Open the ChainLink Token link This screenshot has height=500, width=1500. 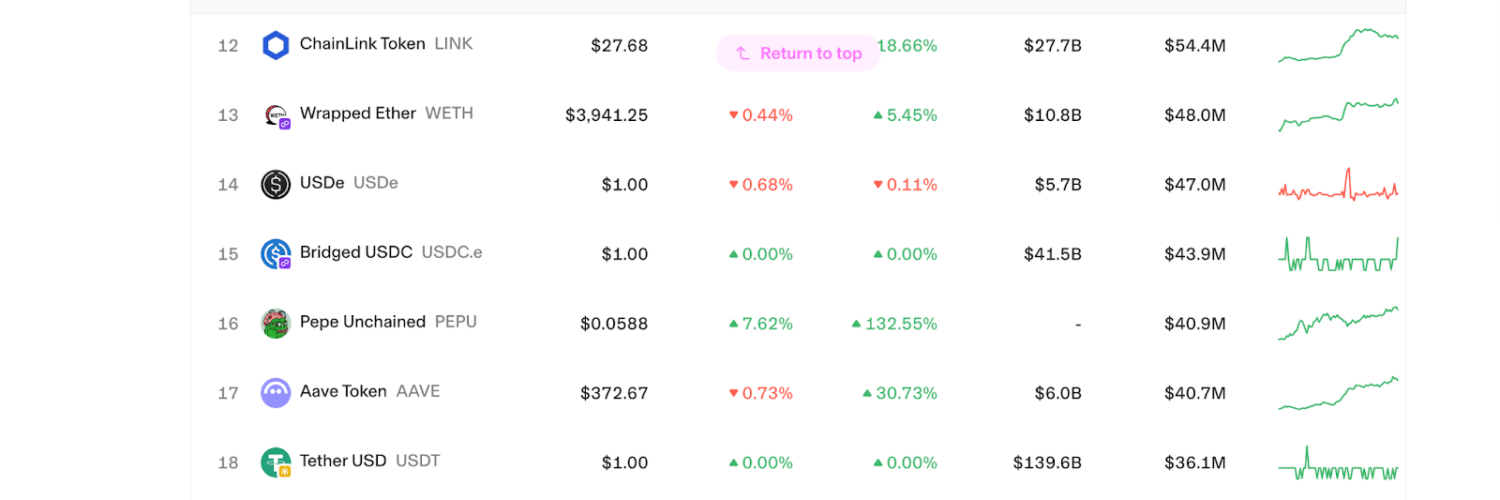[x=362, y=44]
